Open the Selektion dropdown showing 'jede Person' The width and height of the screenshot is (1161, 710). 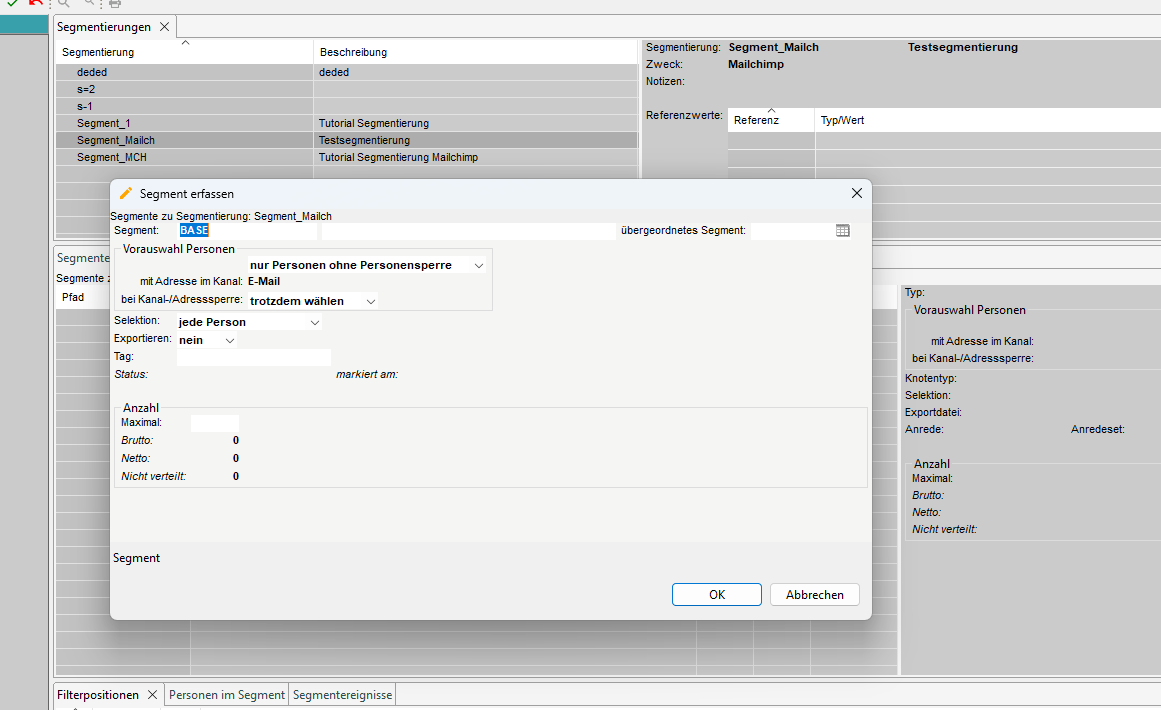tap(315, 323)
